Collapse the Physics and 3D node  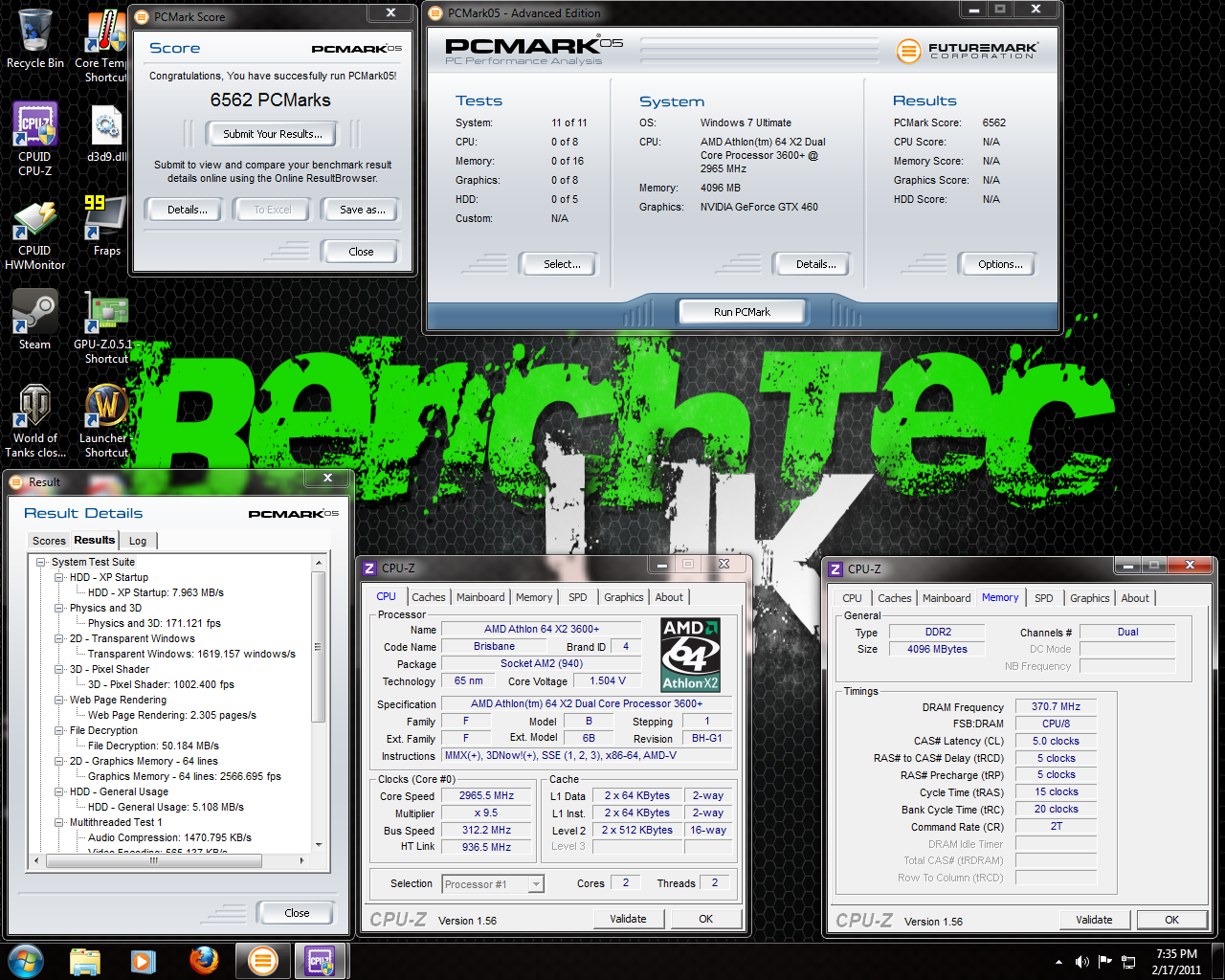(59, 608)
